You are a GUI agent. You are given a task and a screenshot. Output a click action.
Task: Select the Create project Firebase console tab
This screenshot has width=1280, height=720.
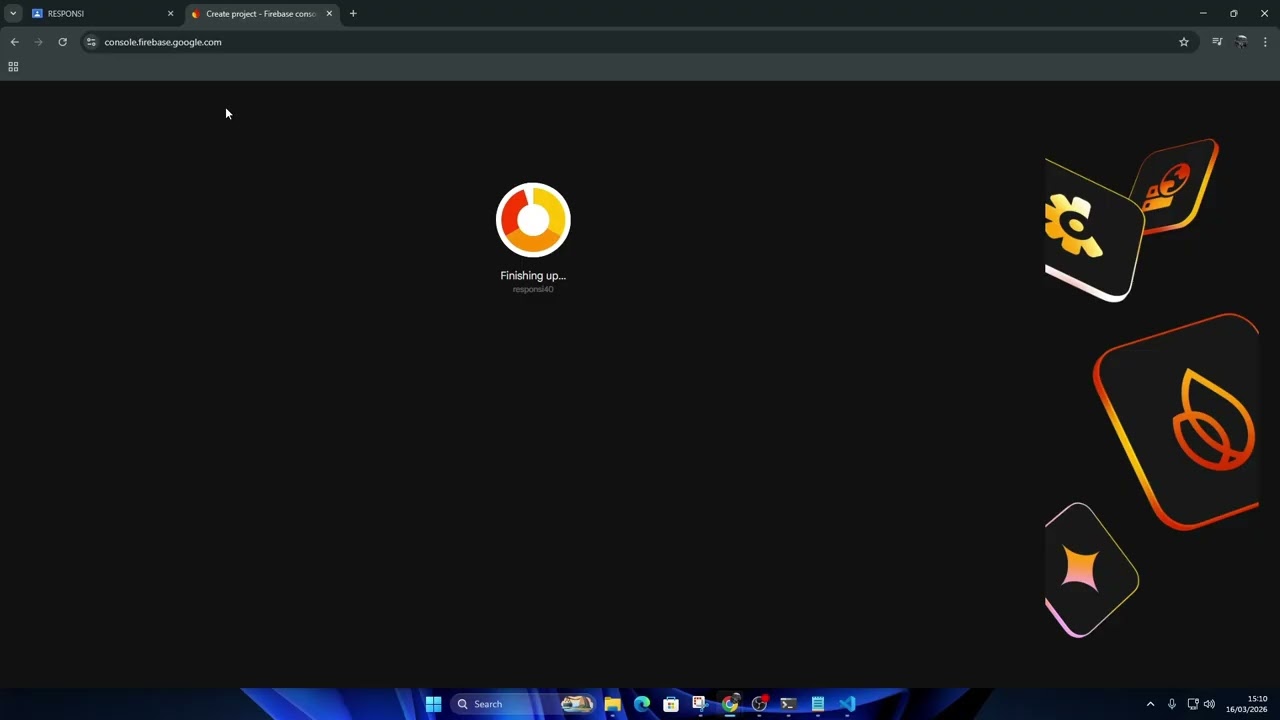[262, 14]
